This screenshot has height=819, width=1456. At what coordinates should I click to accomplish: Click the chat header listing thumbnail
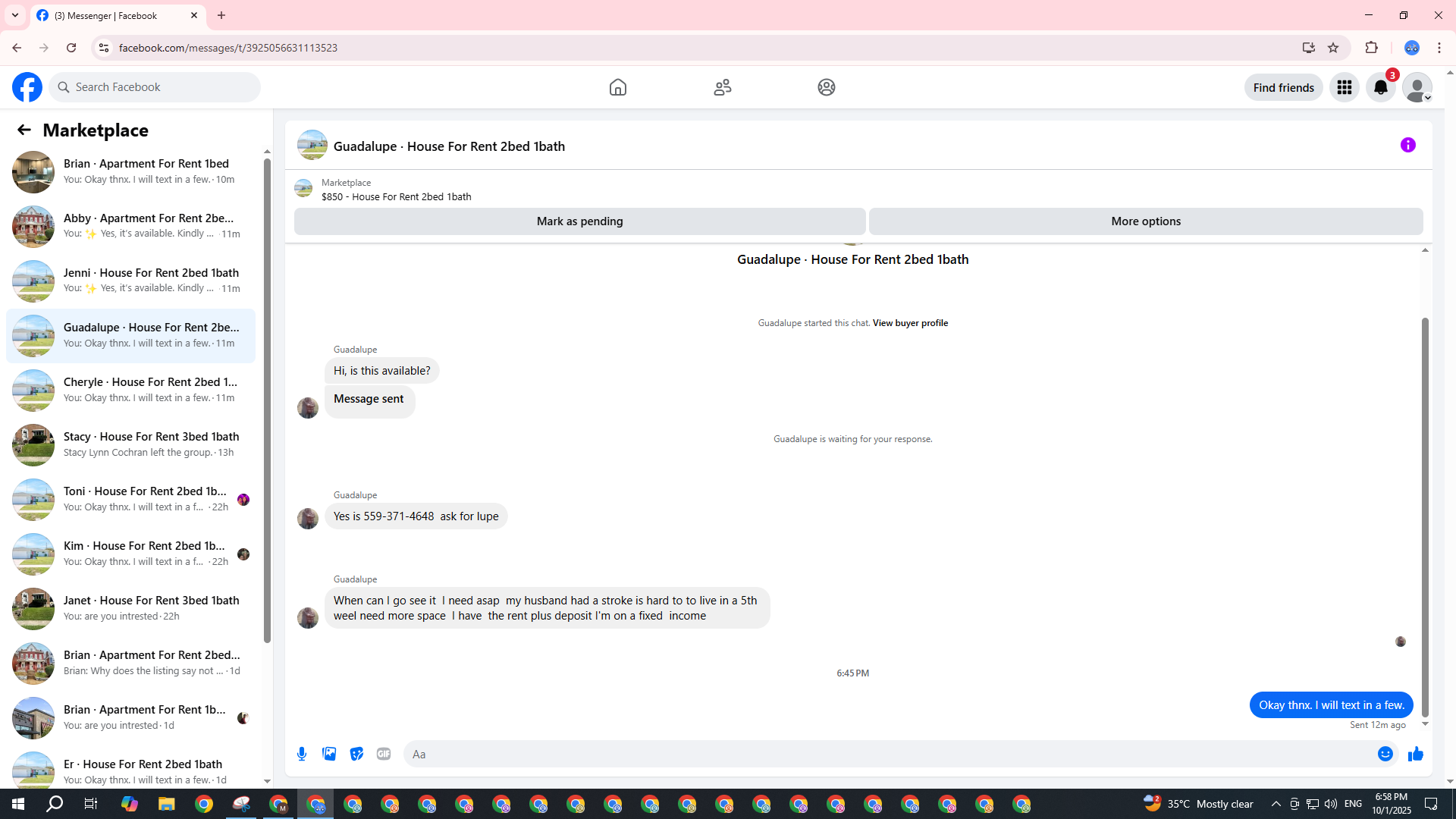(312, 145)
